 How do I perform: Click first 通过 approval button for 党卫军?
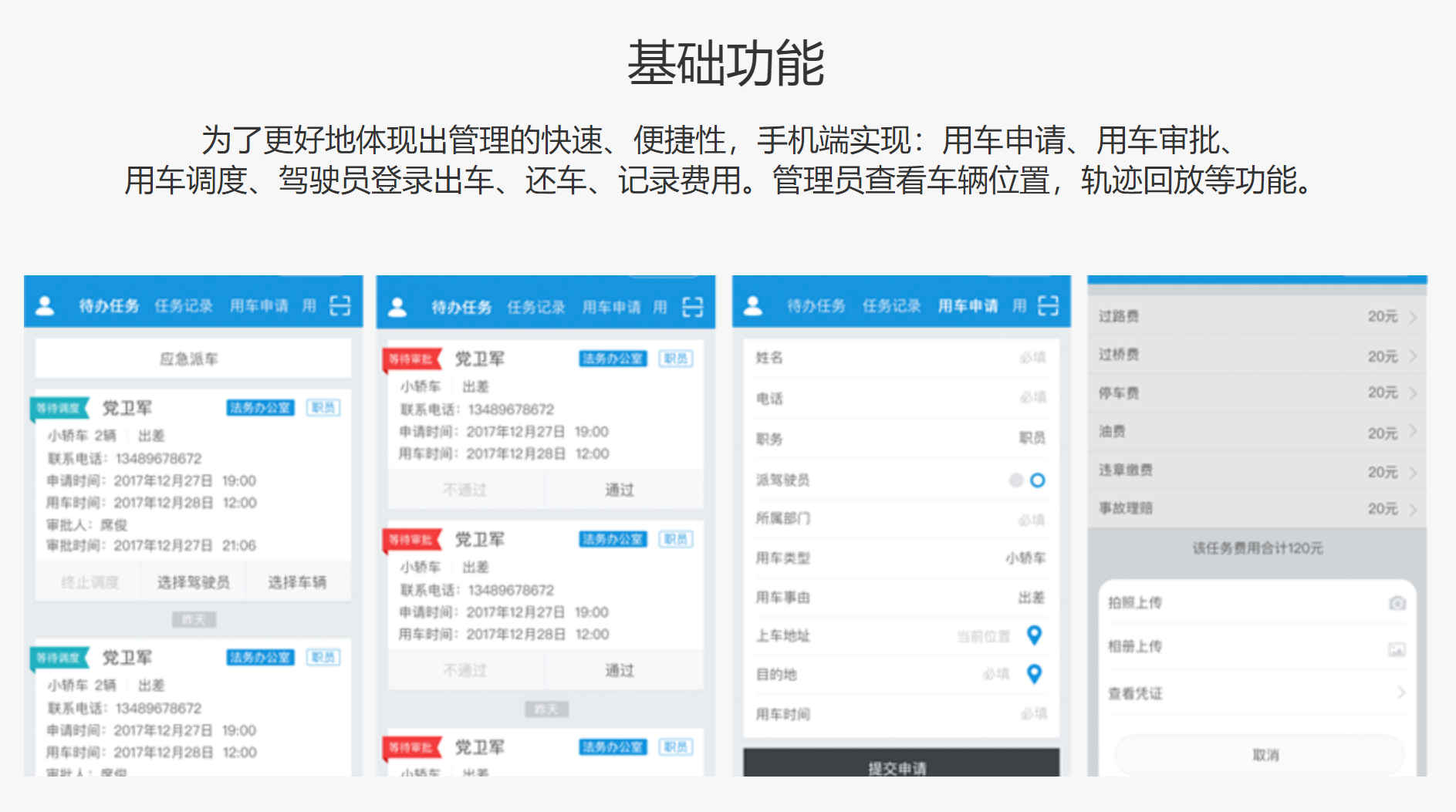click(x=620, y=490)
